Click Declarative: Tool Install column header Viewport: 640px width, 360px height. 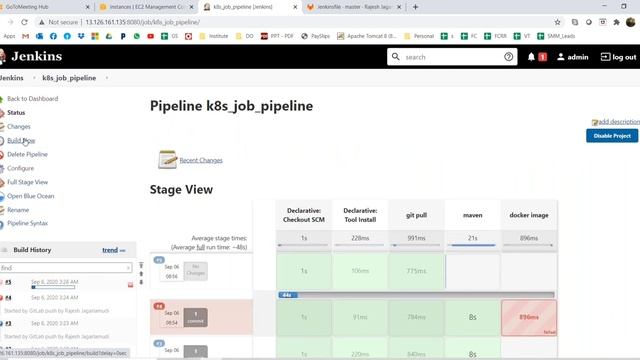coord(360,215)
